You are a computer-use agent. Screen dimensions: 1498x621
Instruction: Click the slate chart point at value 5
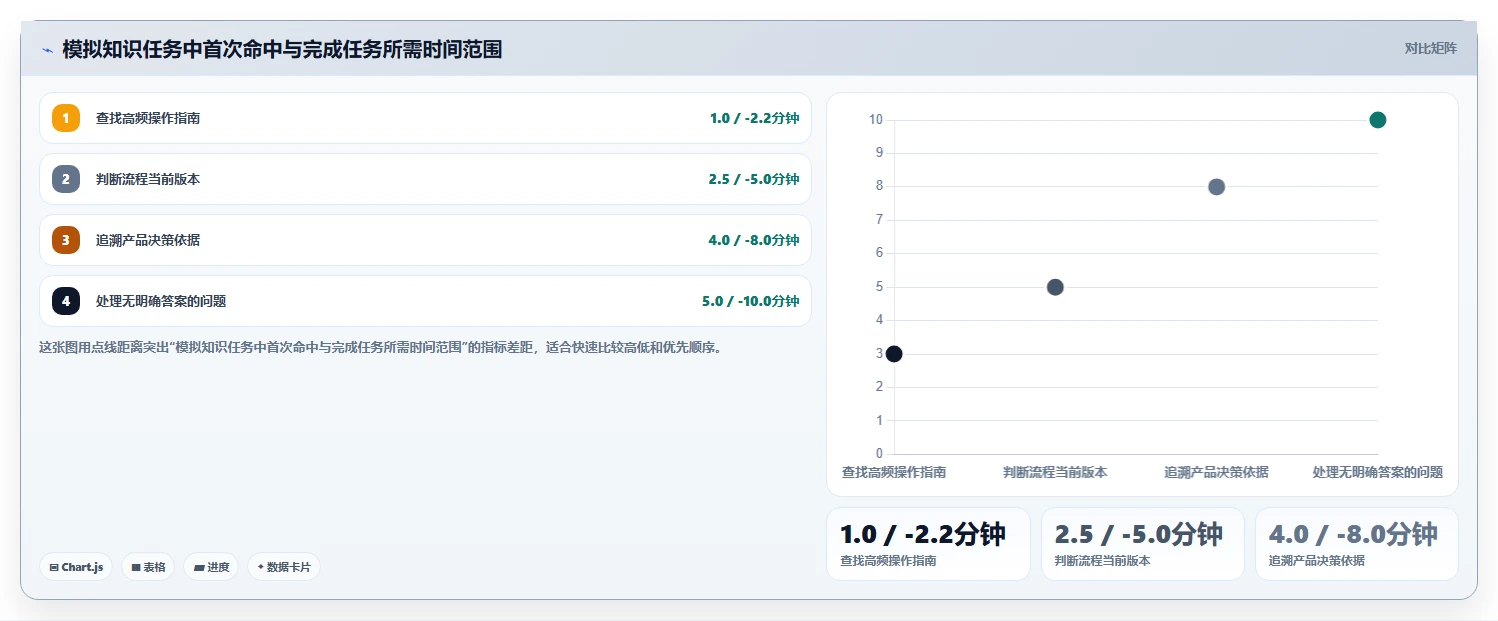click(x=1055, y=287)
